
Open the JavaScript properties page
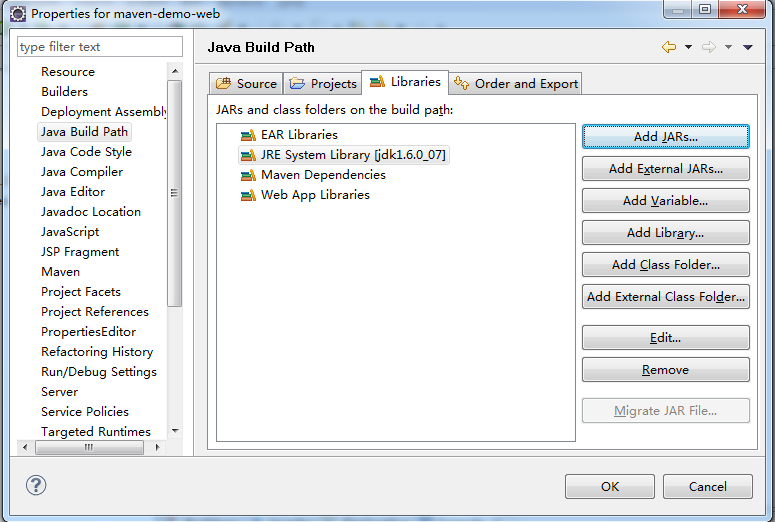70,232
